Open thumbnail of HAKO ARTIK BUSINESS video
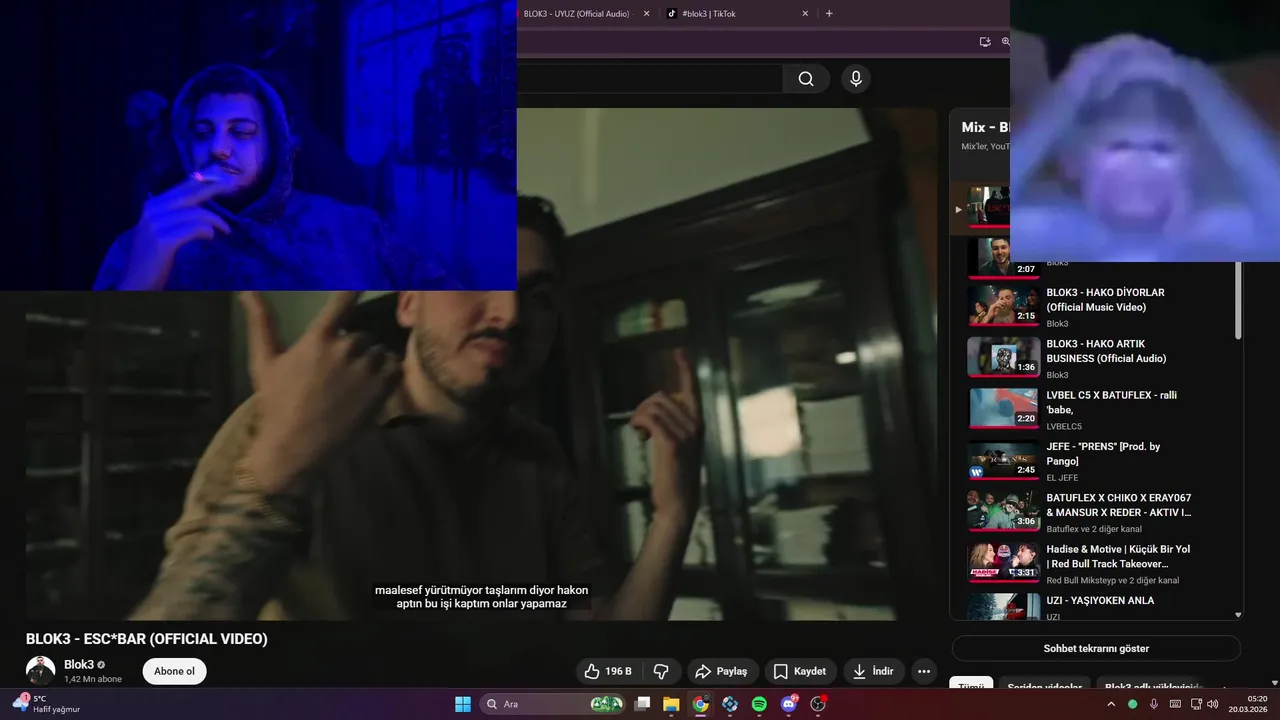Screen dimensions: 1280x720 point(1004,357)
